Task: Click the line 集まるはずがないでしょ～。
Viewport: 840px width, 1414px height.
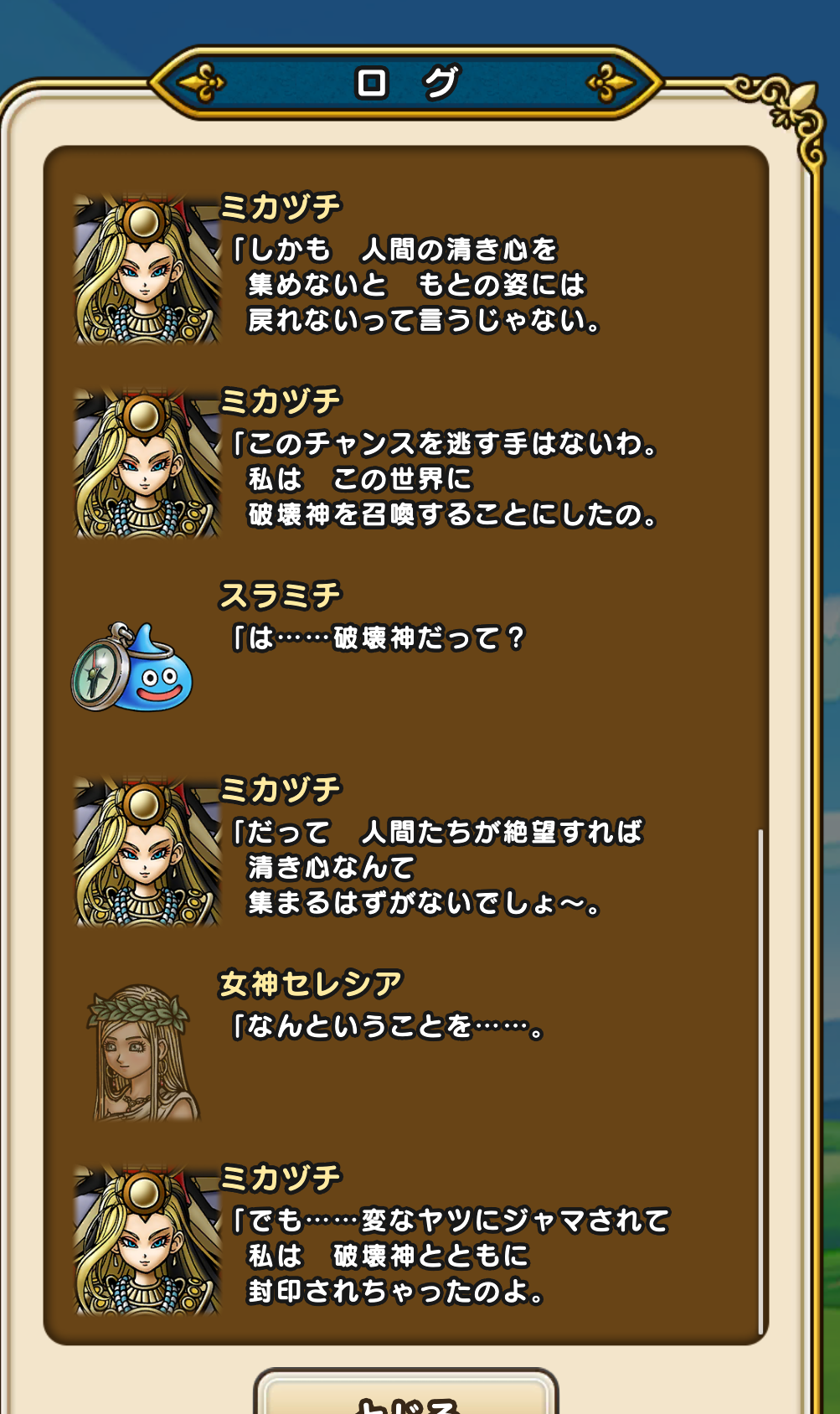Action: (x=424, y=903)
